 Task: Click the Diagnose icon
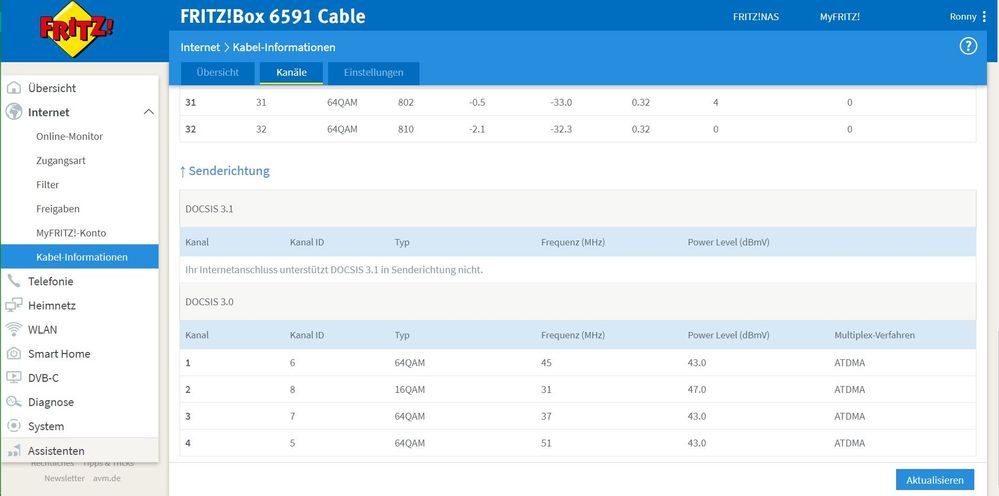tap(14, 402)
